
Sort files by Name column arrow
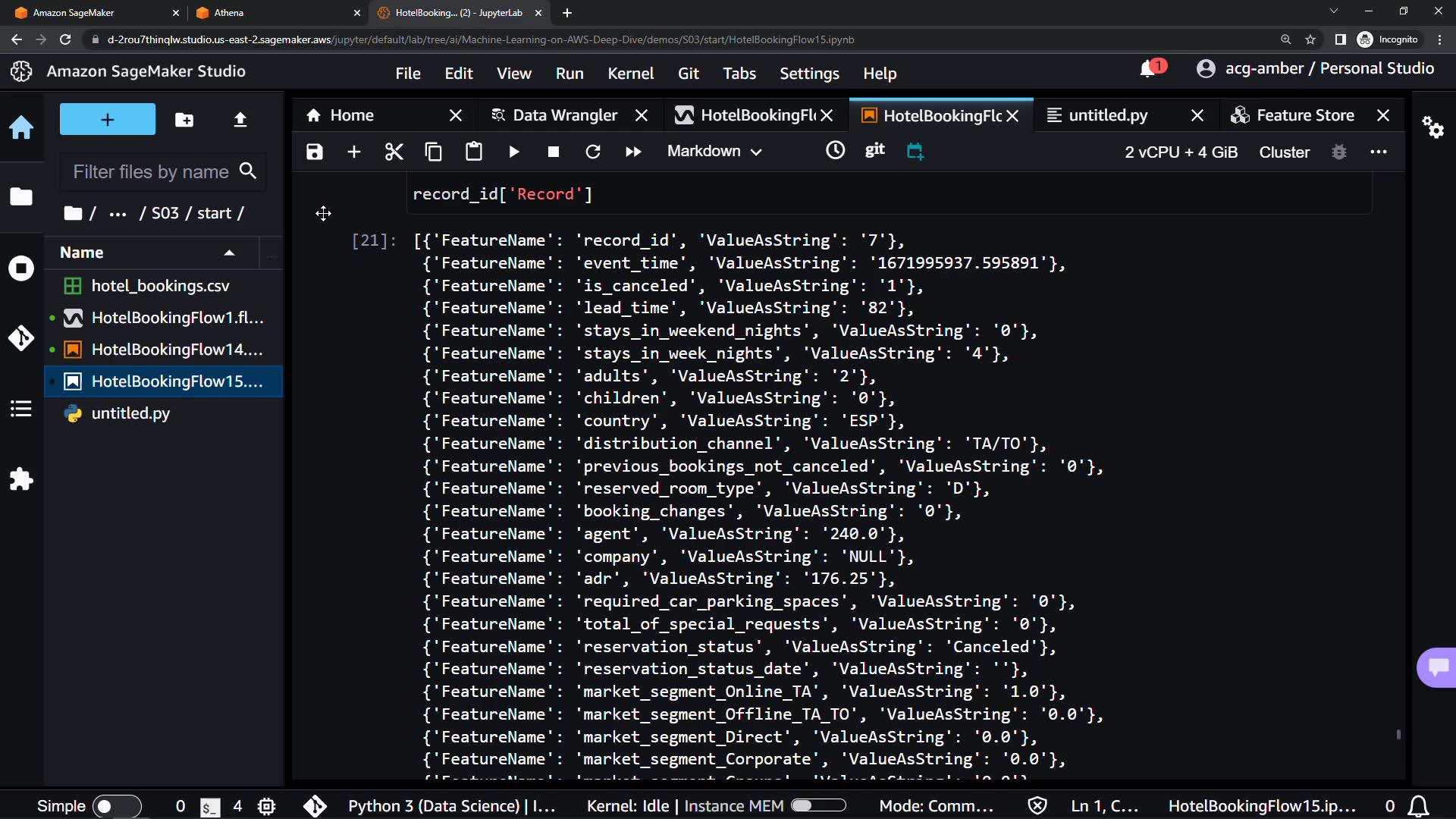pos(229,253)
